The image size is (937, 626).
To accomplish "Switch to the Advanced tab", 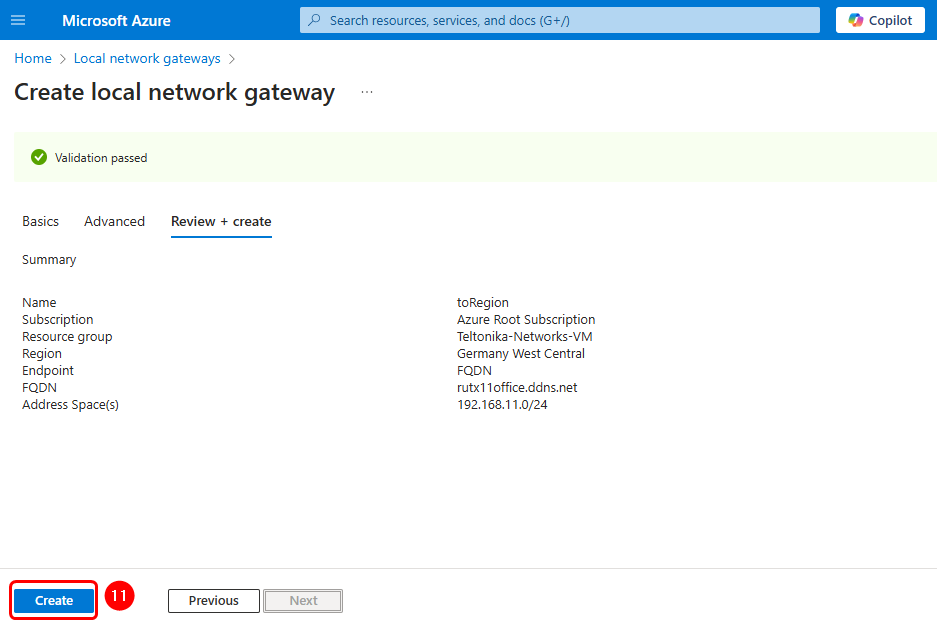I will (x=114, y=221).
